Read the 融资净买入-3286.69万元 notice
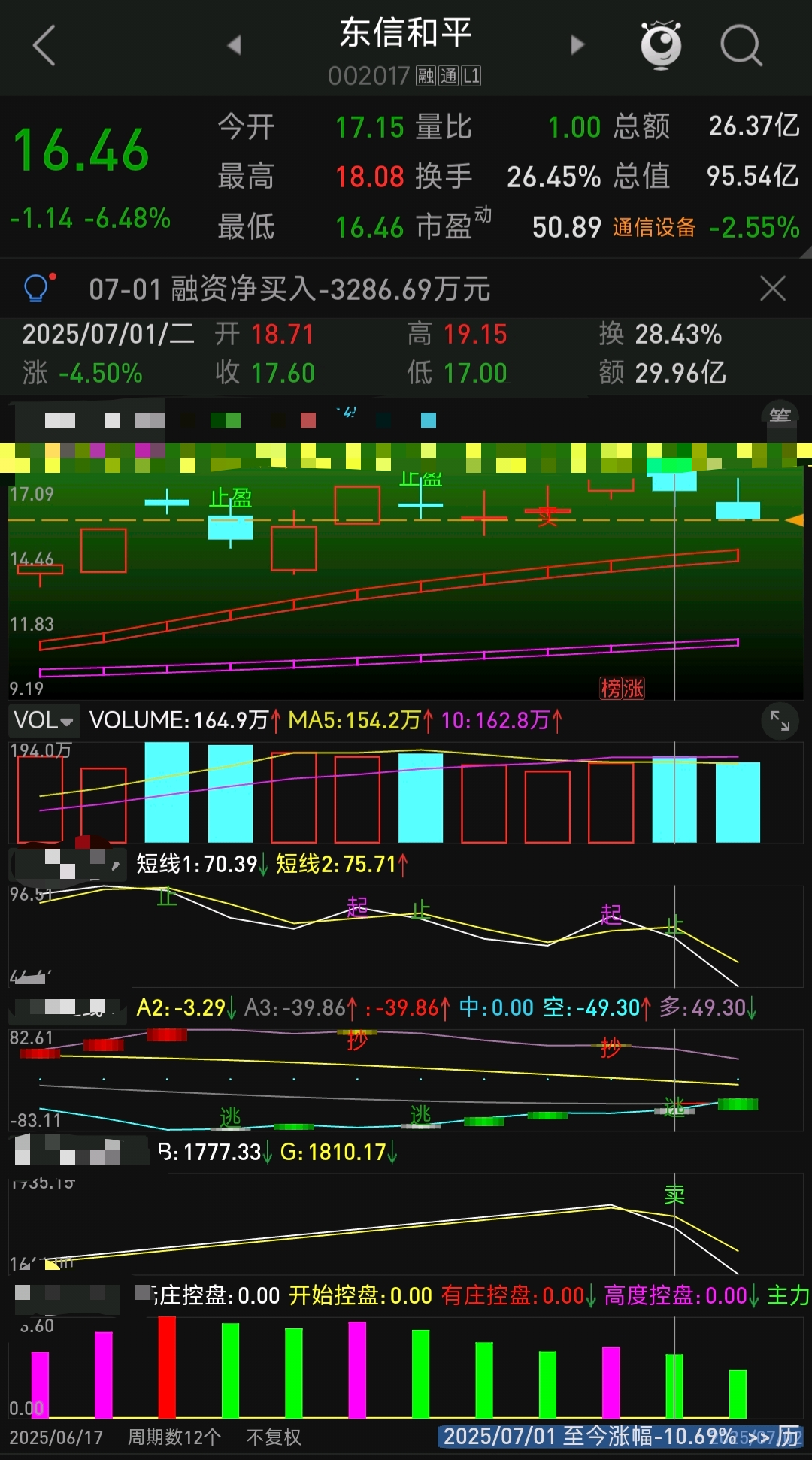The width and height of the screenshot is (812, 1460). (x=289, y=289)
